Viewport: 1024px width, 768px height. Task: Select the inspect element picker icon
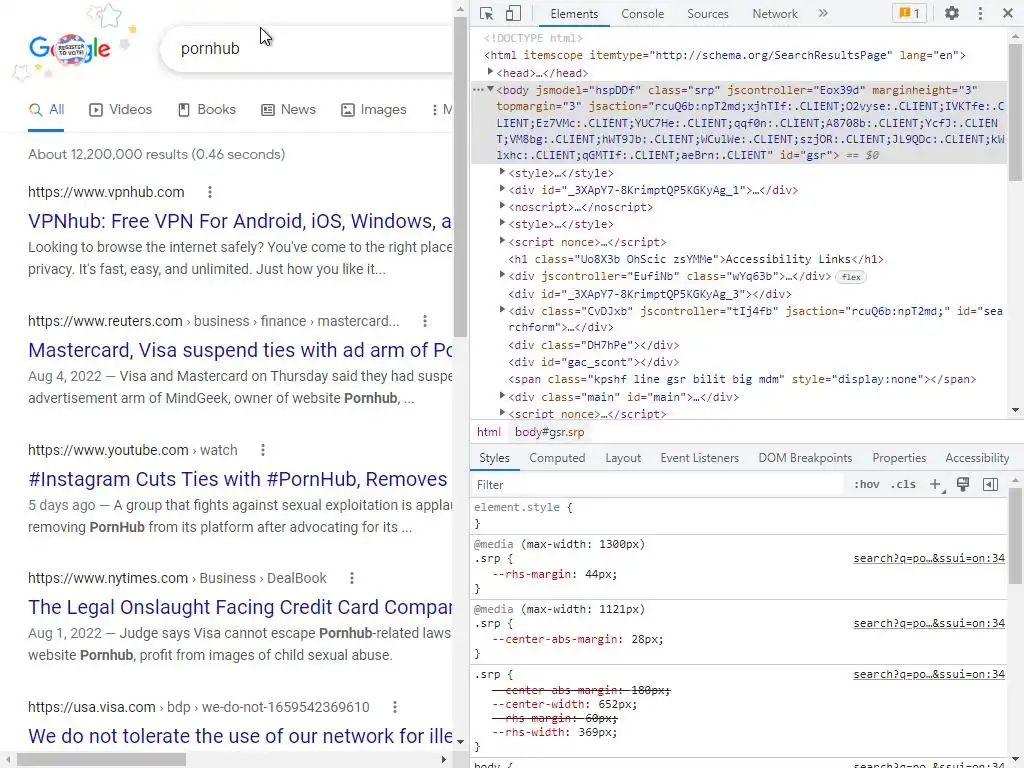point(486,13)
